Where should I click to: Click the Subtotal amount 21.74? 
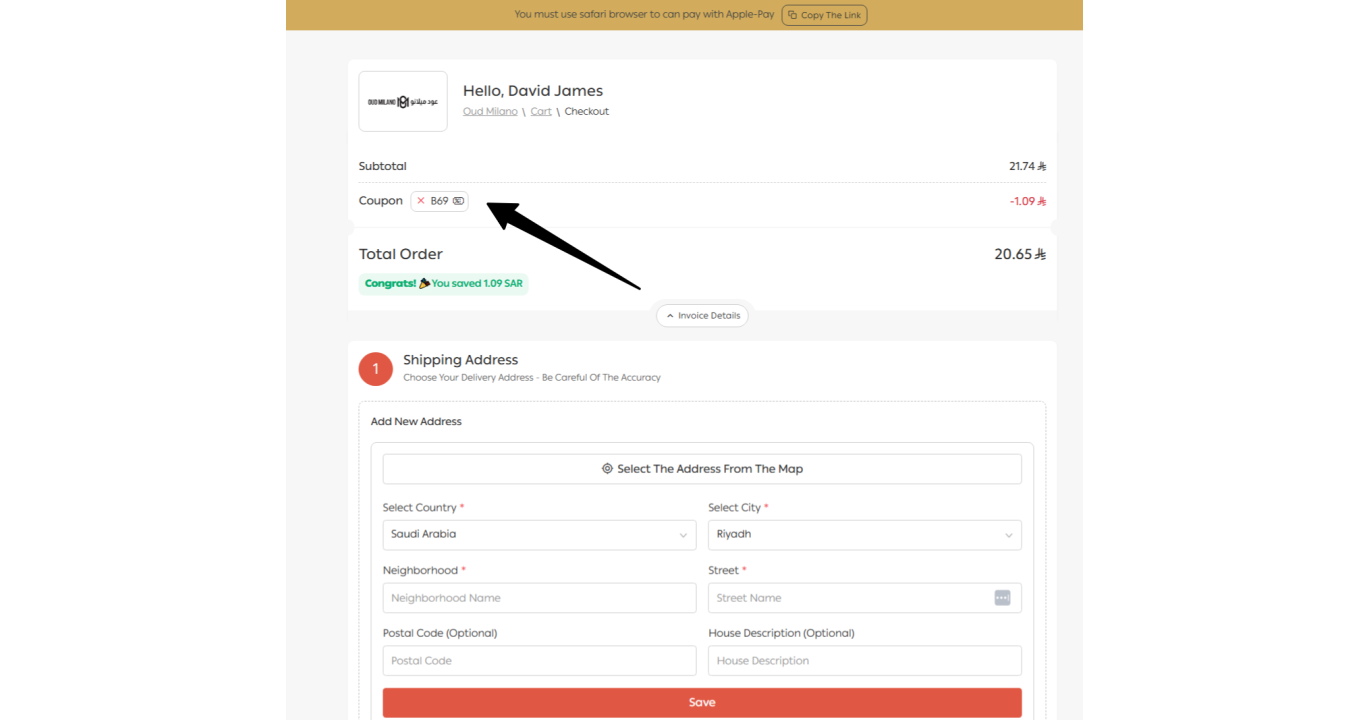tap(1027, 167)
